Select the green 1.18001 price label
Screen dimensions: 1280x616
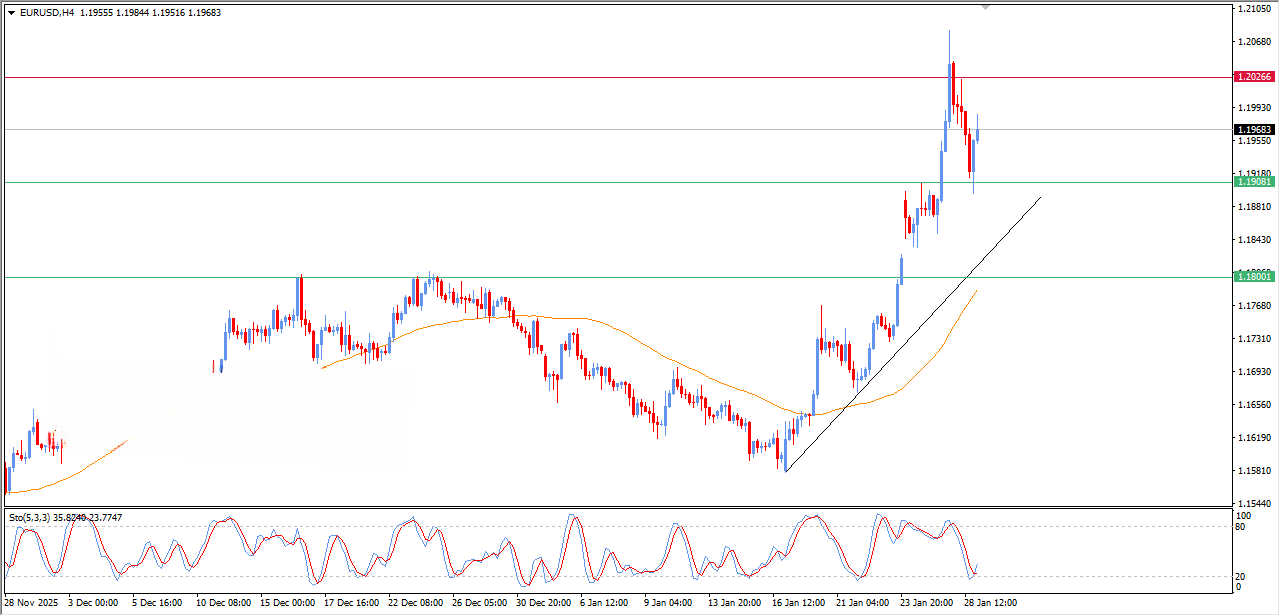click(x=1253, y=277)
